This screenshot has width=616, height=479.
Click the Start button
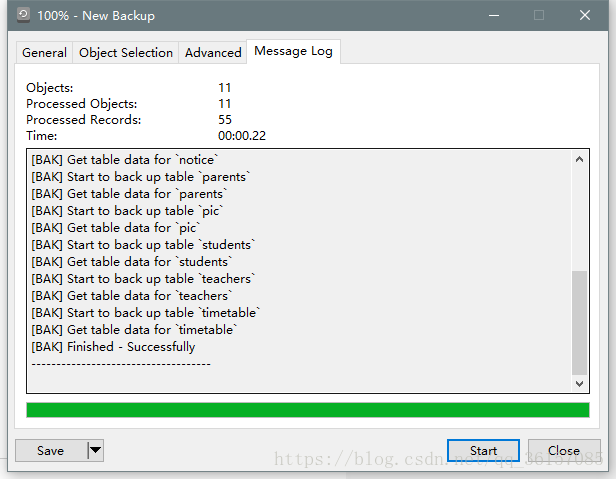click(483, 451)
